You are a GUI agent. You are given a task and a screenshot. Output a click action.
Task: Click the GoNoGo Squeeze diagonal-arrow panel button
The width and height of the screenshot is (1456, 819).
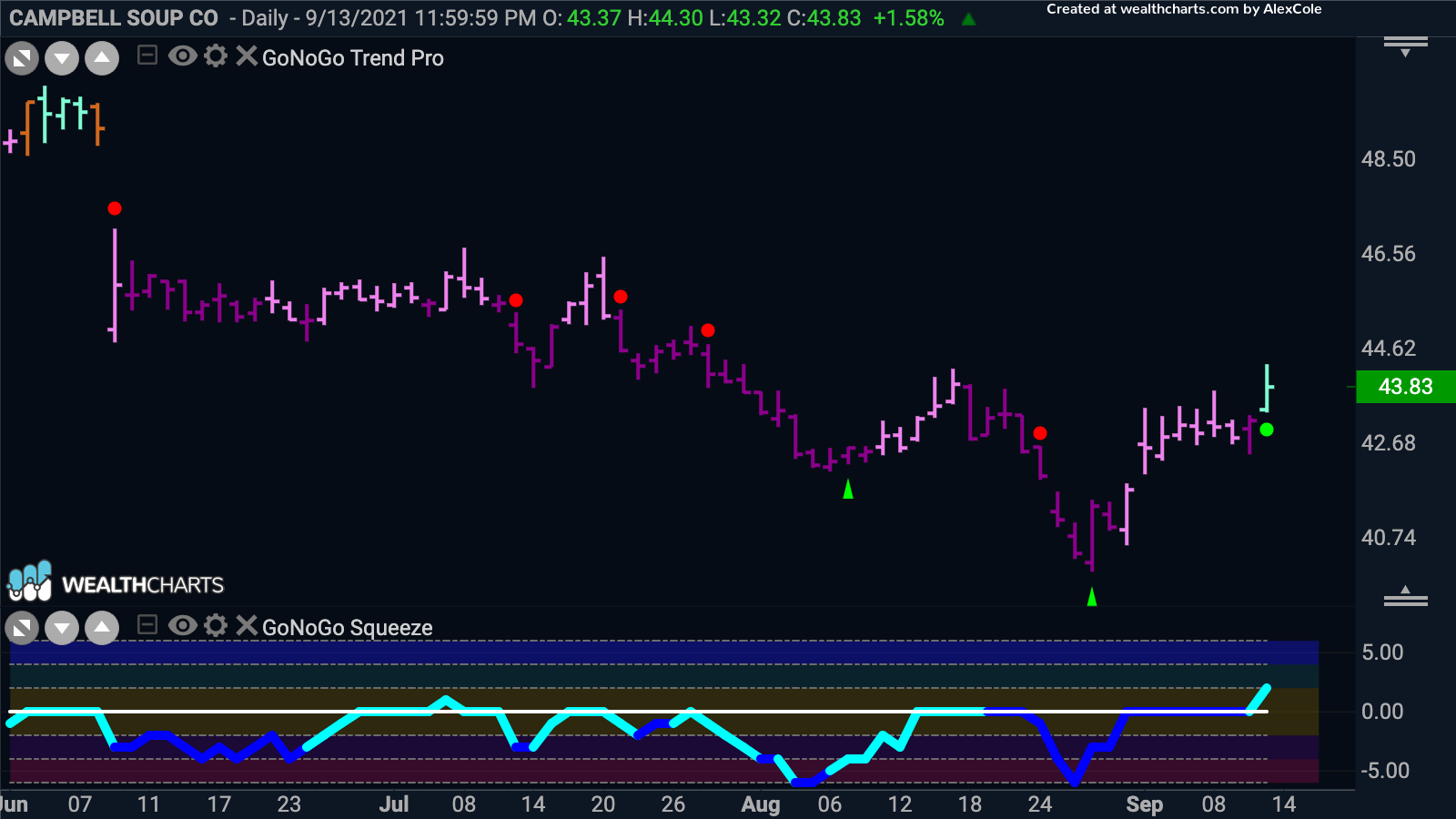coord(22,628)
